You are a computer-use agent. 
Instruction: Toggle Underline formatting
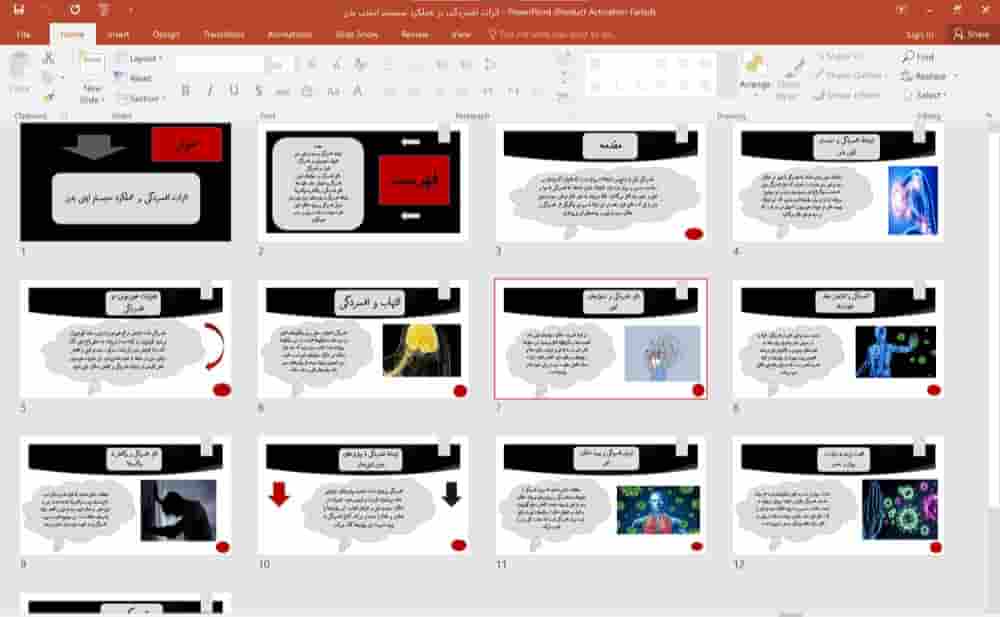(233, 91)
